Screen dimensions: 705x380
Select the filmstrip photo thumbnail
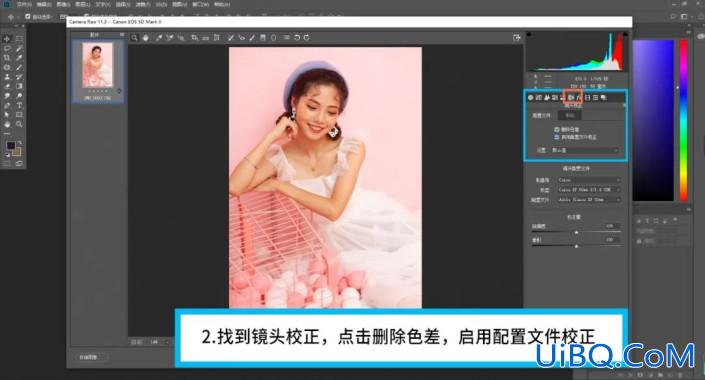click(98, 66)
